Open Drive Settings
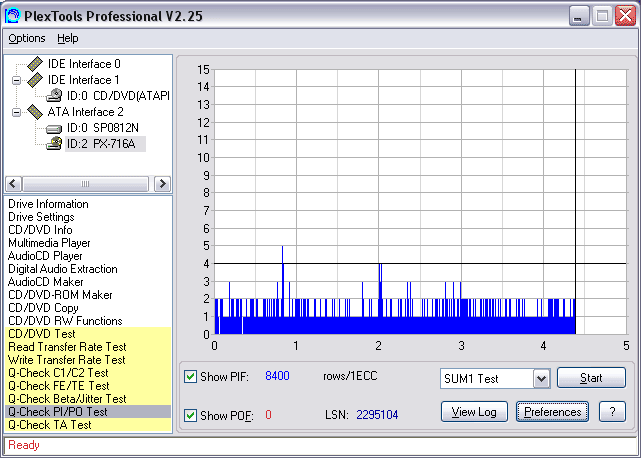The height and width of the screenshot is (458, 641). pyautogui.click(x=41, y=217)
